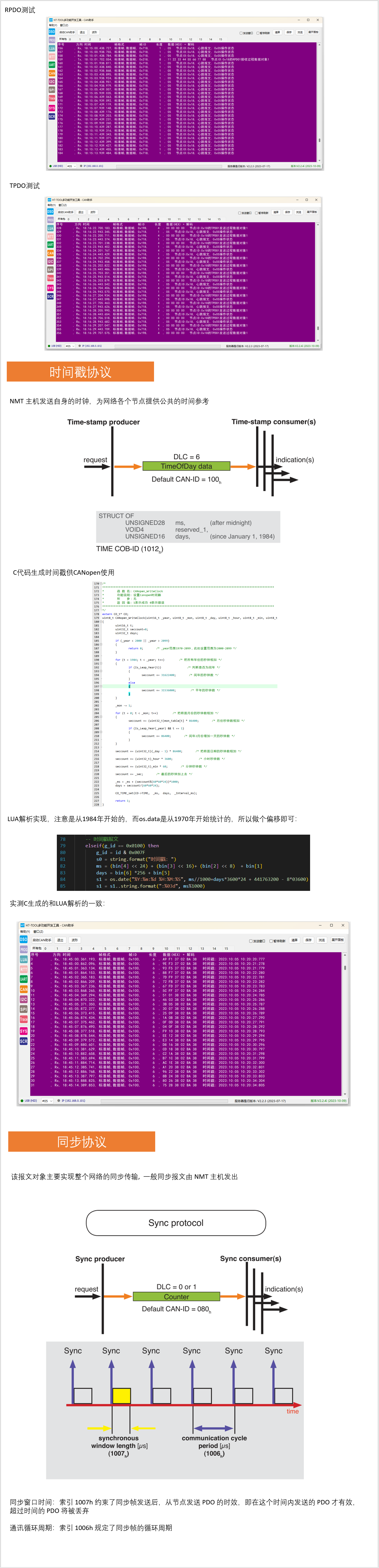
Task: Open SCR tool in RPDO test window
Action: (x=52, y=116)
